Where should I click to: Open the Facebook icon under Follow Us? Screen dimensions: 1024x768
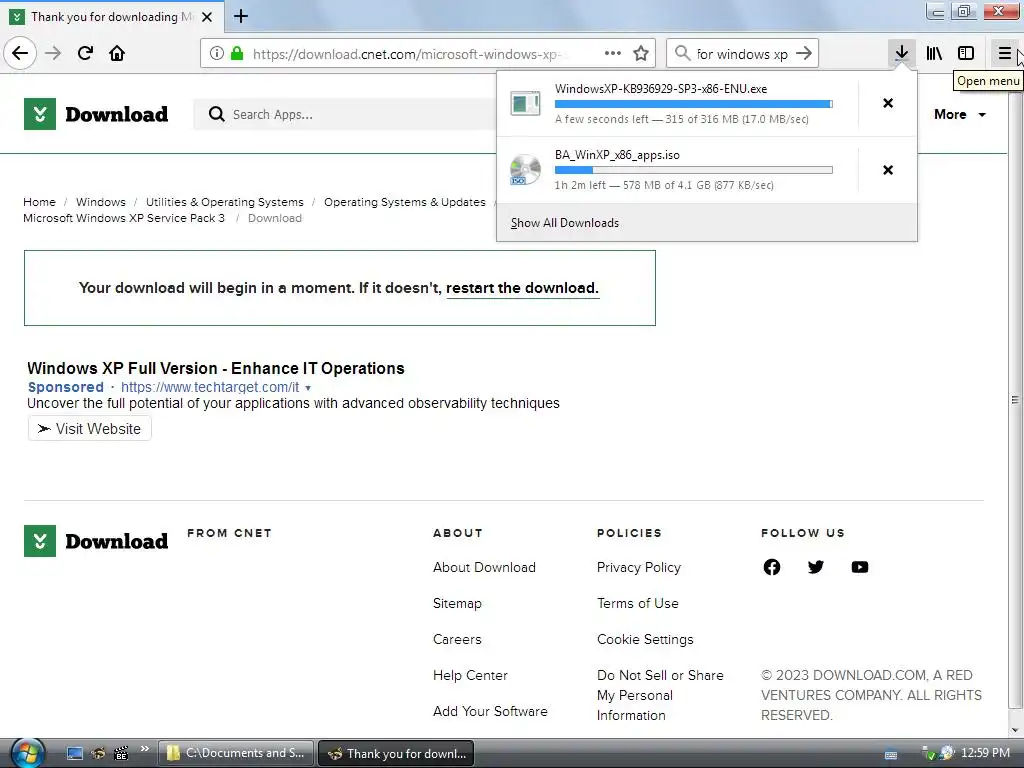click(x=771, y=567)
